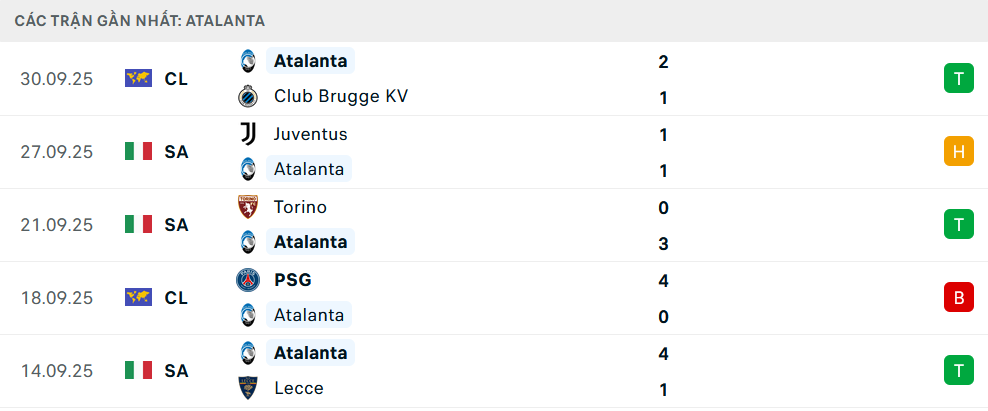988x411 pixels.
Task: Open the Juventus team name link
Action: 310,134
